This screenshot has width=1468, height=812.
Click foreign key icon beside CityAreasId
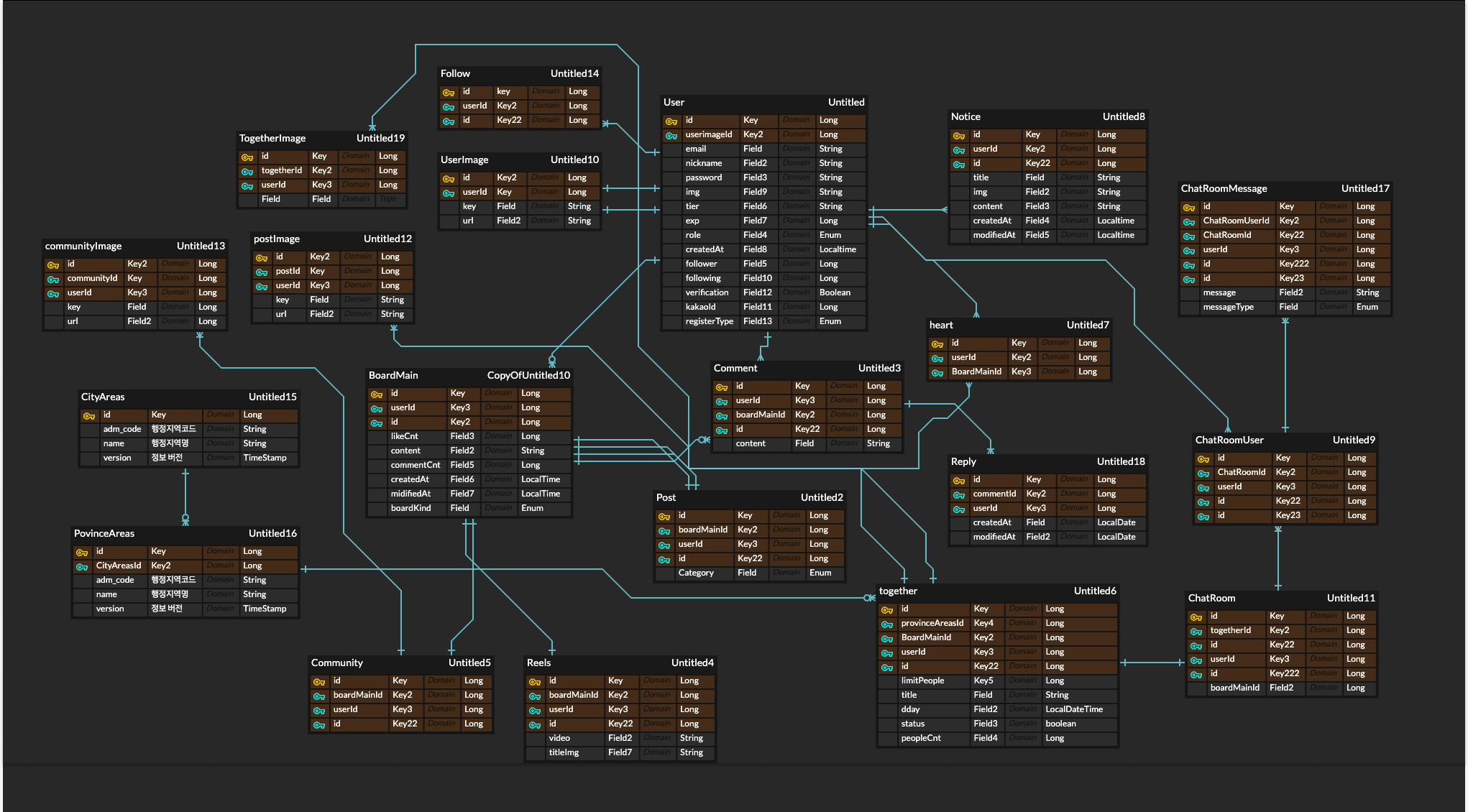tap(81, 566)
